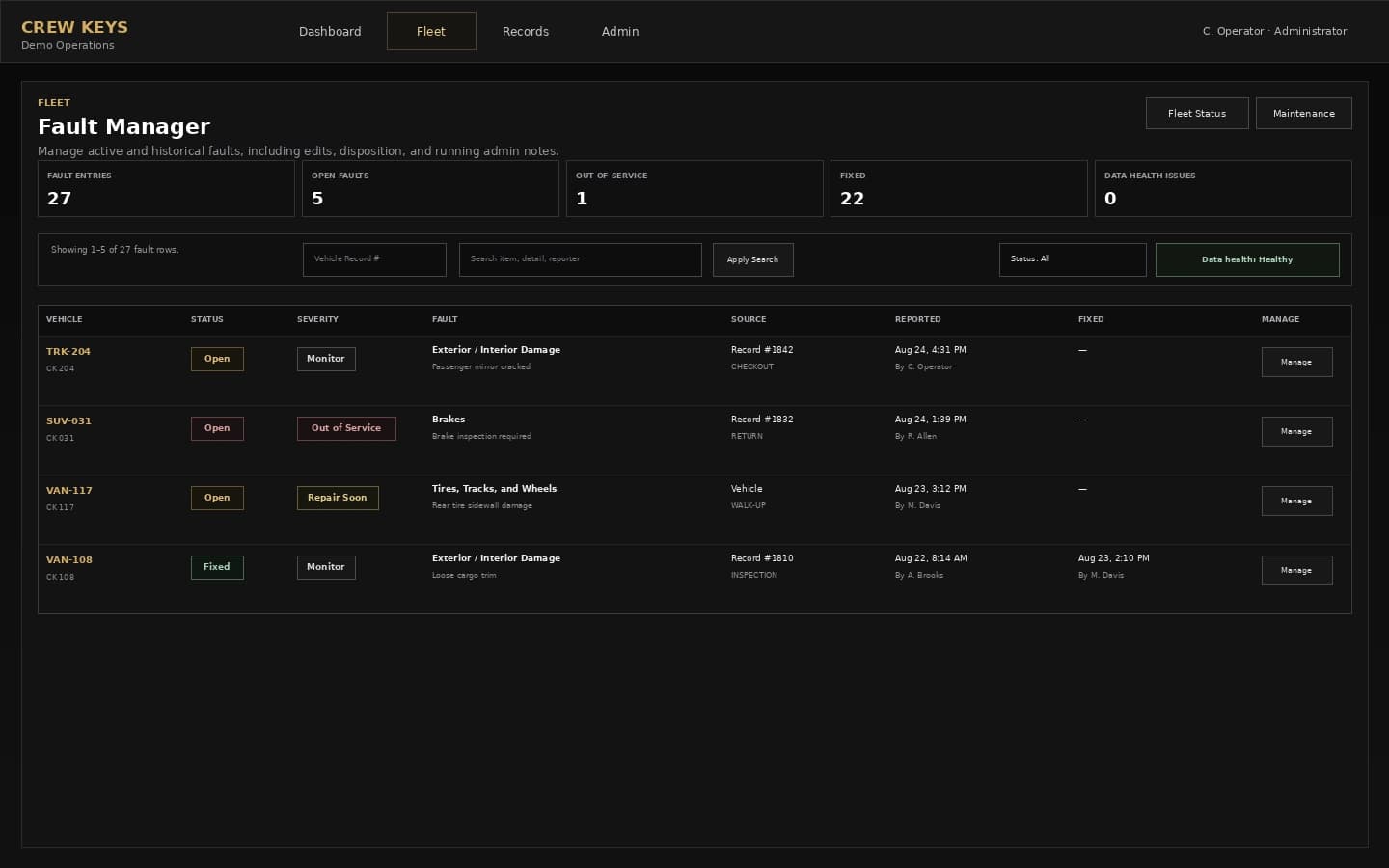Click 'Showing 1–5 of 27 fault rows' text

[x=115, y=250]
